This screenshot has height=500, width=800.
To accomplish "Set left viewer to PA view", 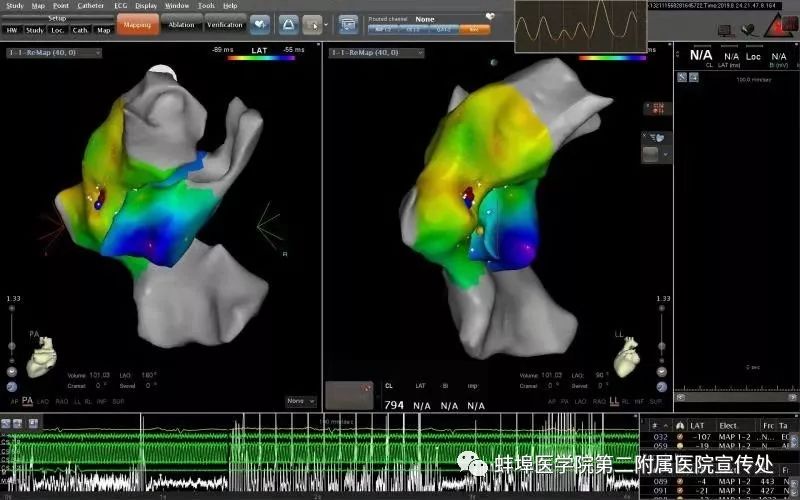I will click(28, 402).
